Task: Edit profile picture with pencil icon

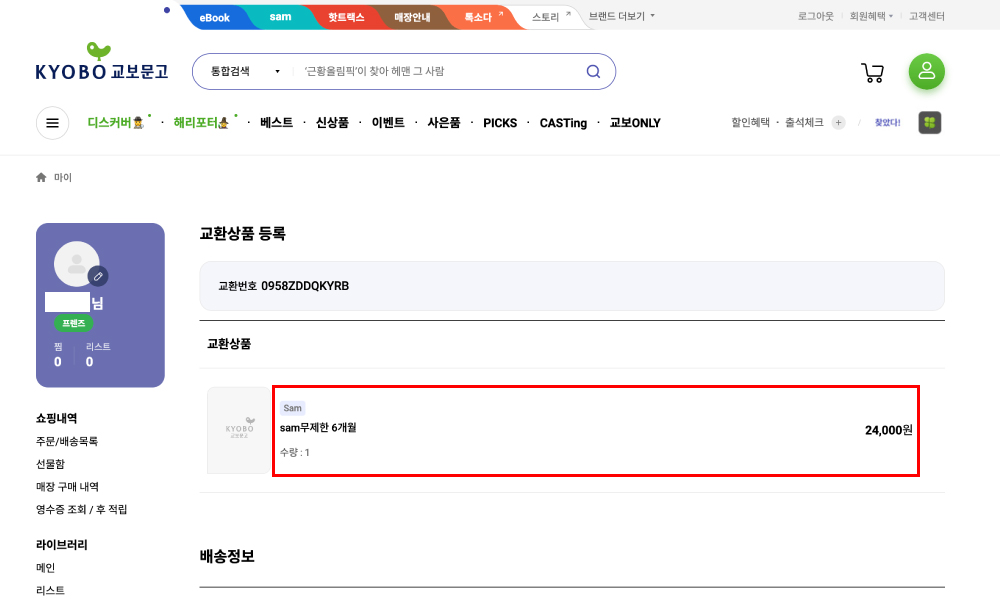Action: point(98,276)
